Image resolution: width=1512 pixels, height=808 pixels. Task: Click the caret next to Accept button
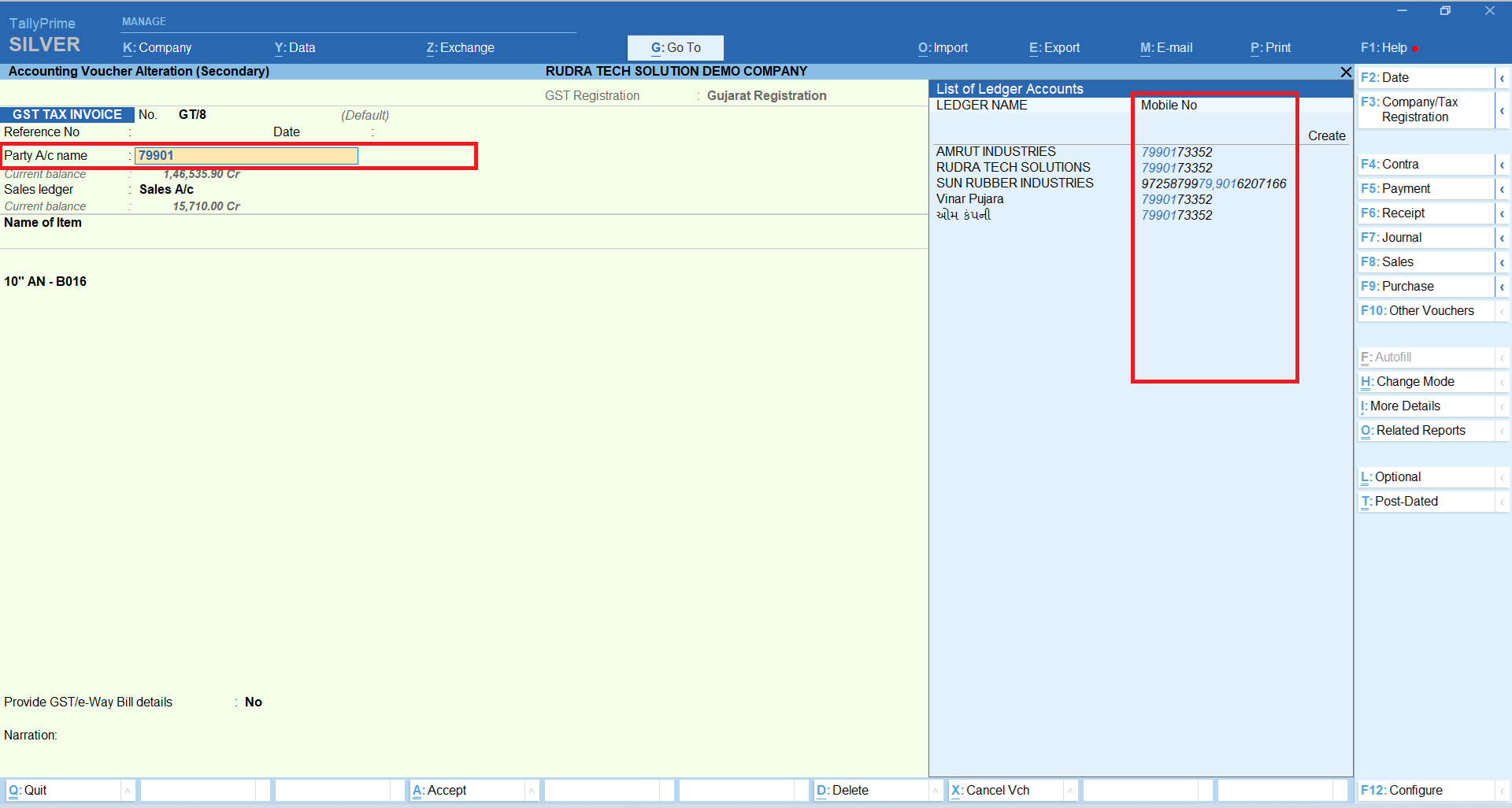pyautogui.click(x=532, y=791)
